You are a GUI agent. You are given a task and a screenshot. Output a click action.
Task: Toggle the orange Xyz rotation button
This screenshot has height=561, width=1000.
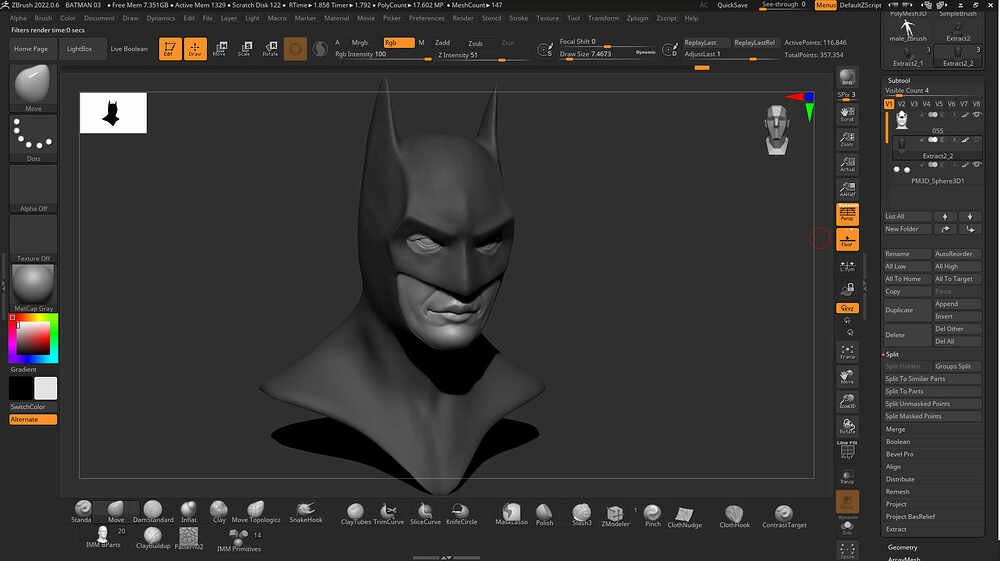coord(848,308)
